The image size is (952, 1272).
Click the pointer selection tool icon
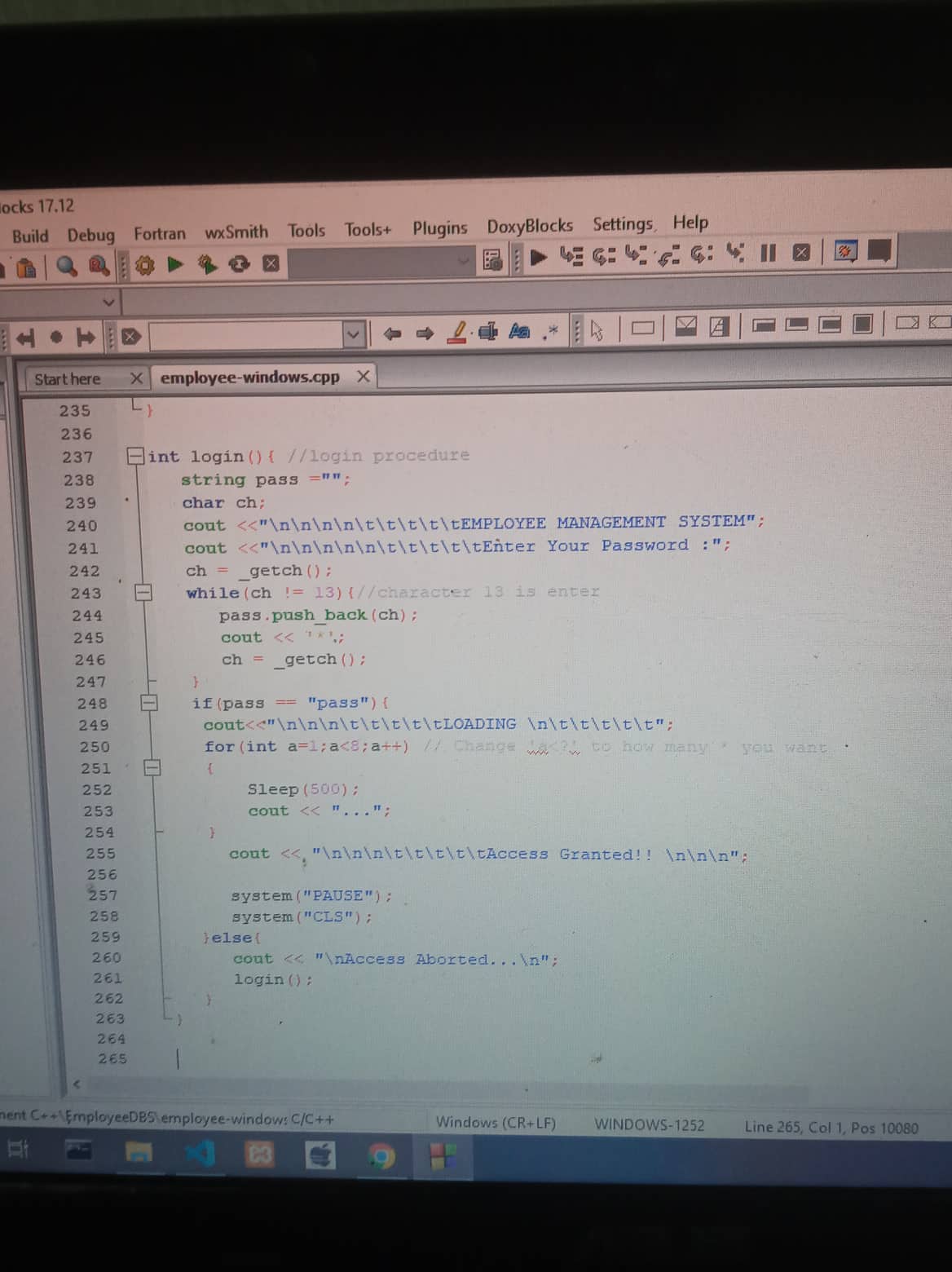click(x=597, y=330)
